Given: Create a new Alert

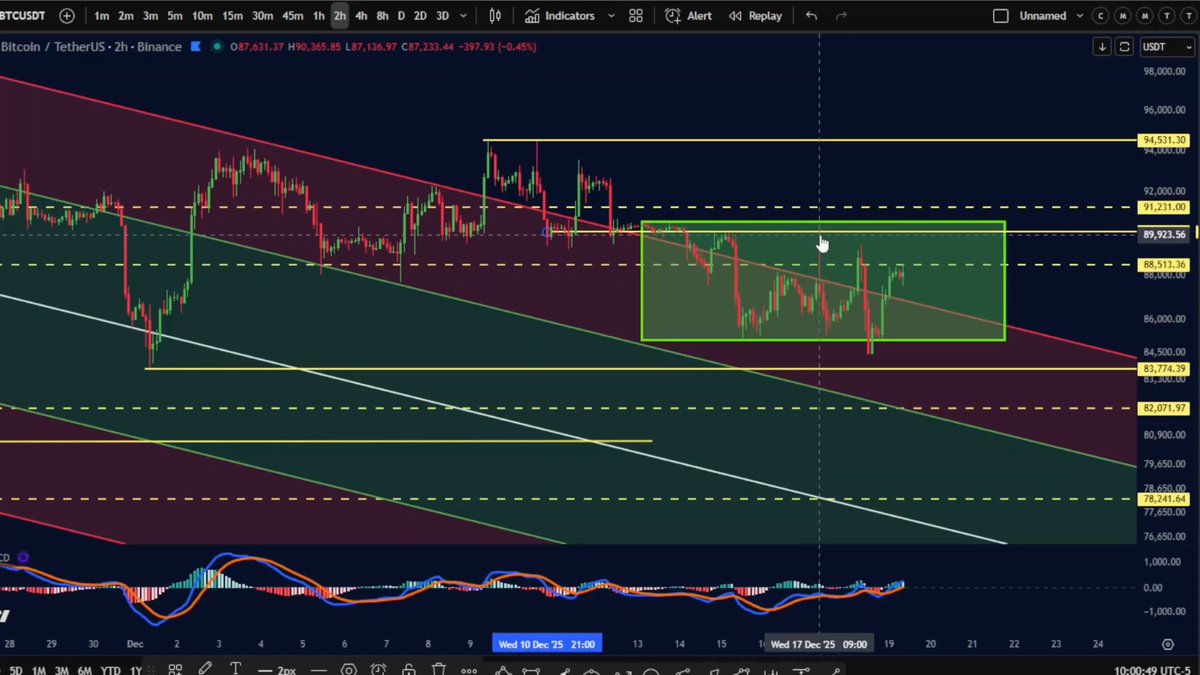Looking at the screenshot, I should pos(689,16).
